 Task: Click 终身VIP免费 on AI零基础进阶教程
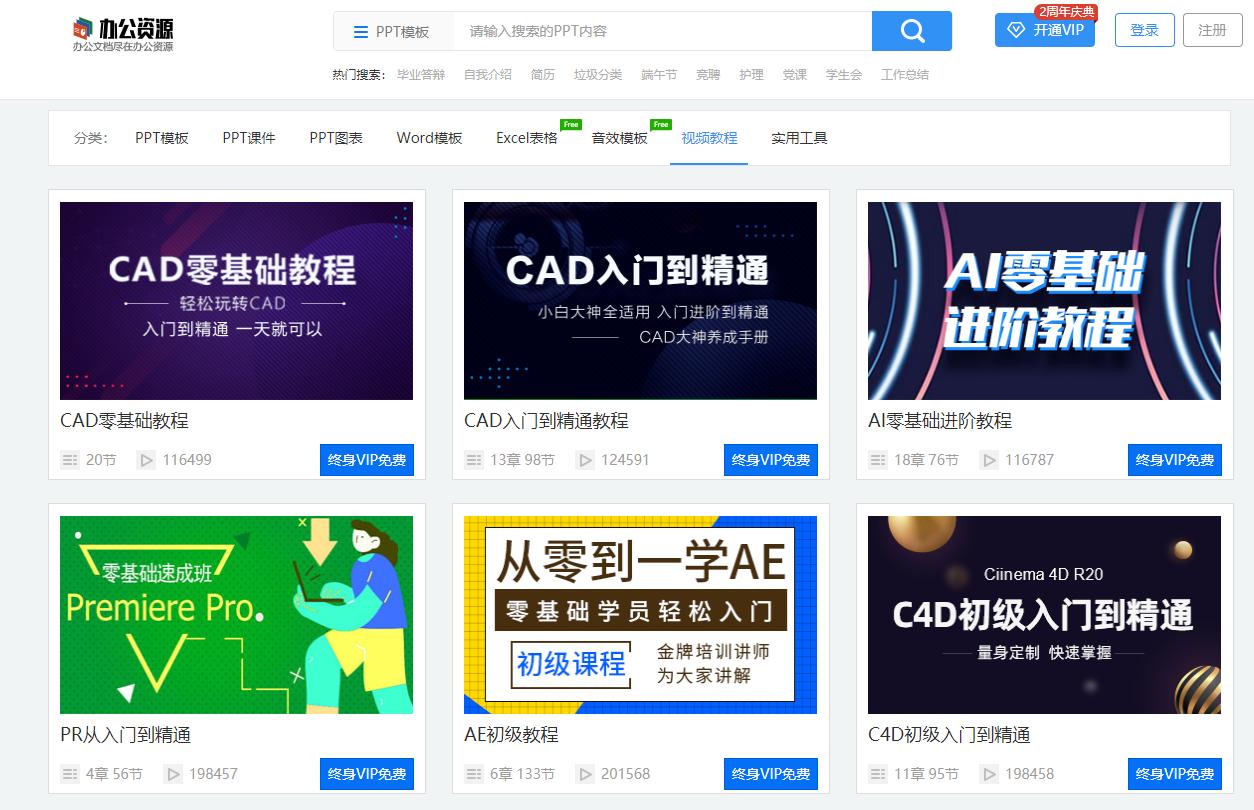tap(1174, 460)
